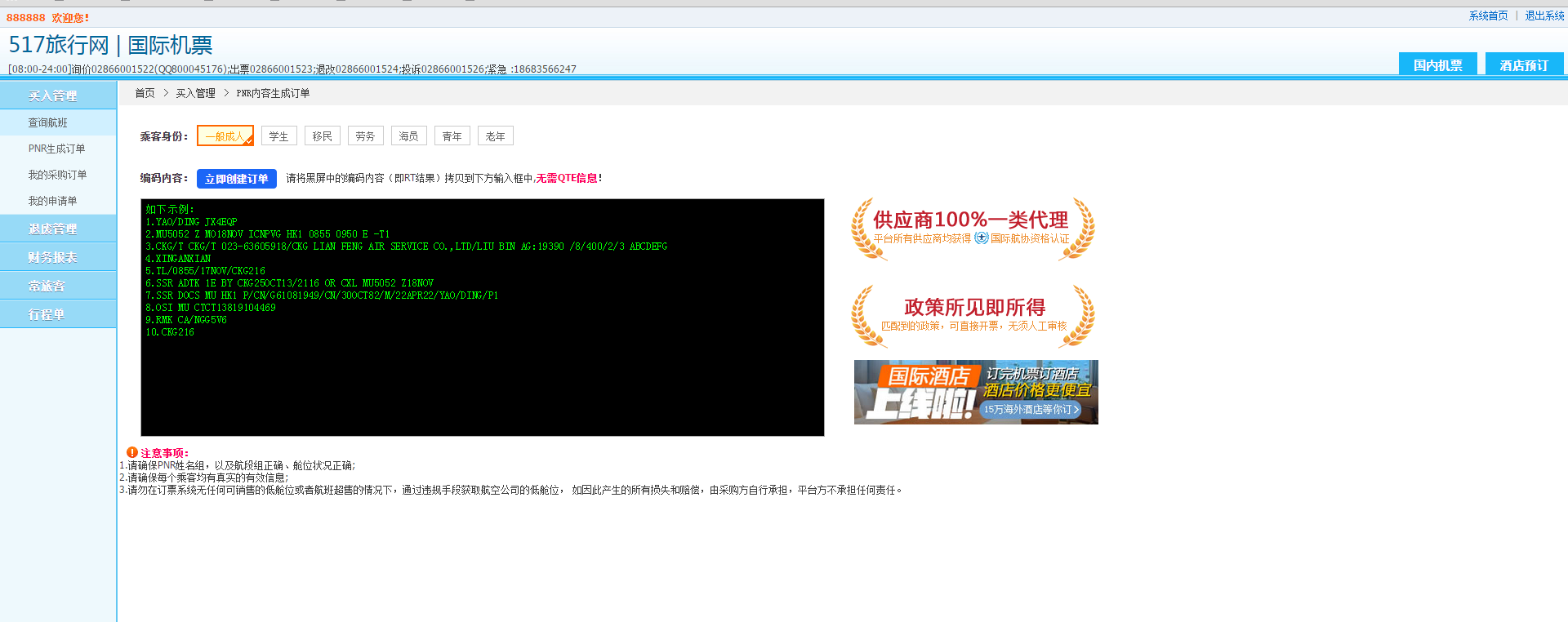Open 我的采购订单 in the sidebar
1568x622 pixels.
(58, 175)
